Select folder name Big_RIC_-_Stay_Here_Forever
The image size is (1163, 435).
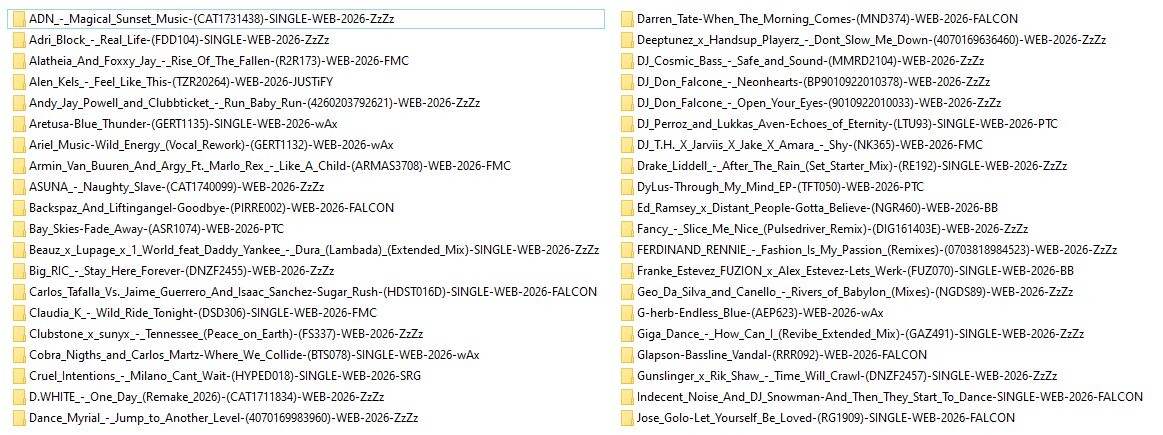(182, 271)
